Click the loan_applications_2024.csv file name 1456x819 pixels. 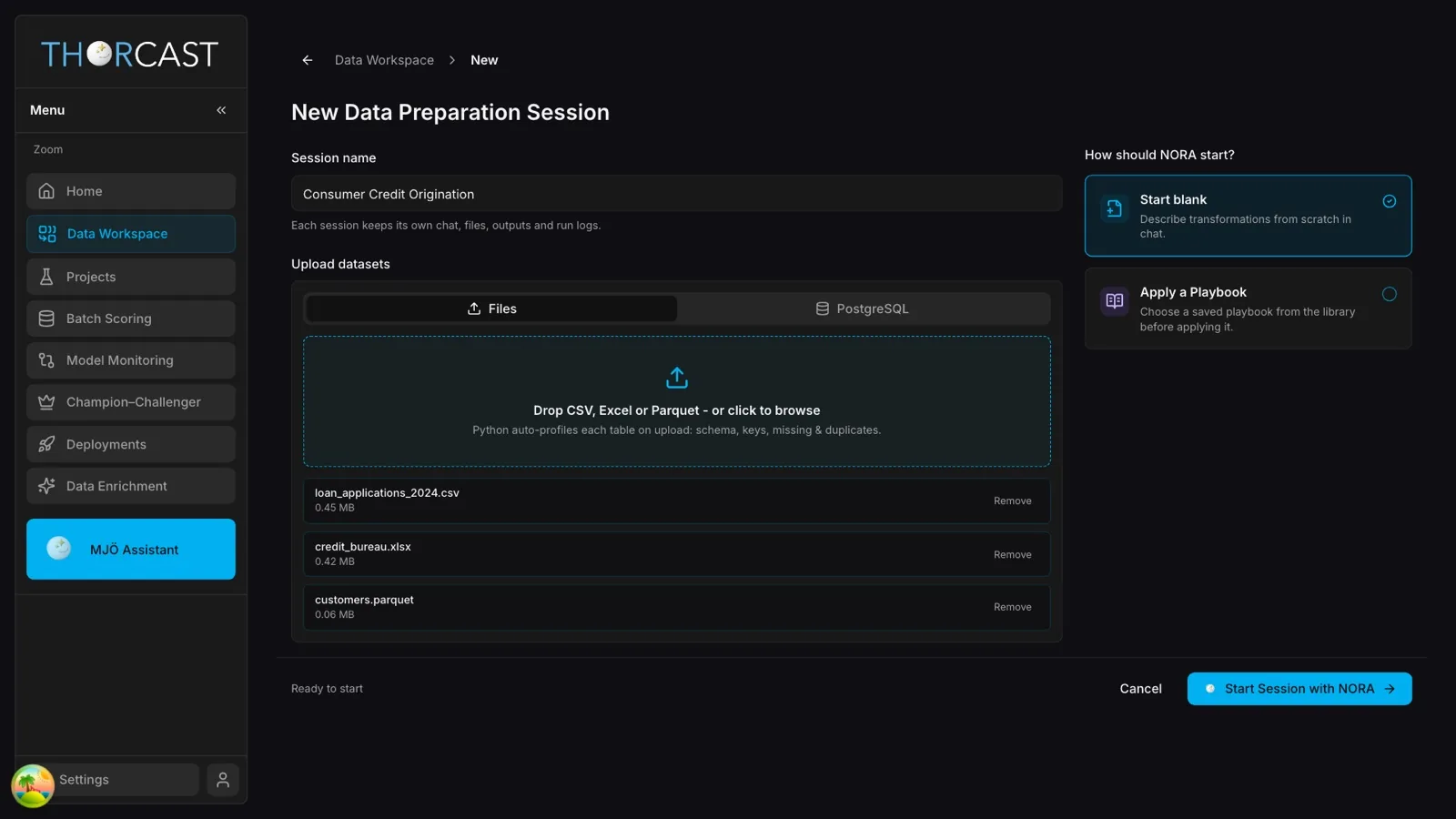(387, 493)
